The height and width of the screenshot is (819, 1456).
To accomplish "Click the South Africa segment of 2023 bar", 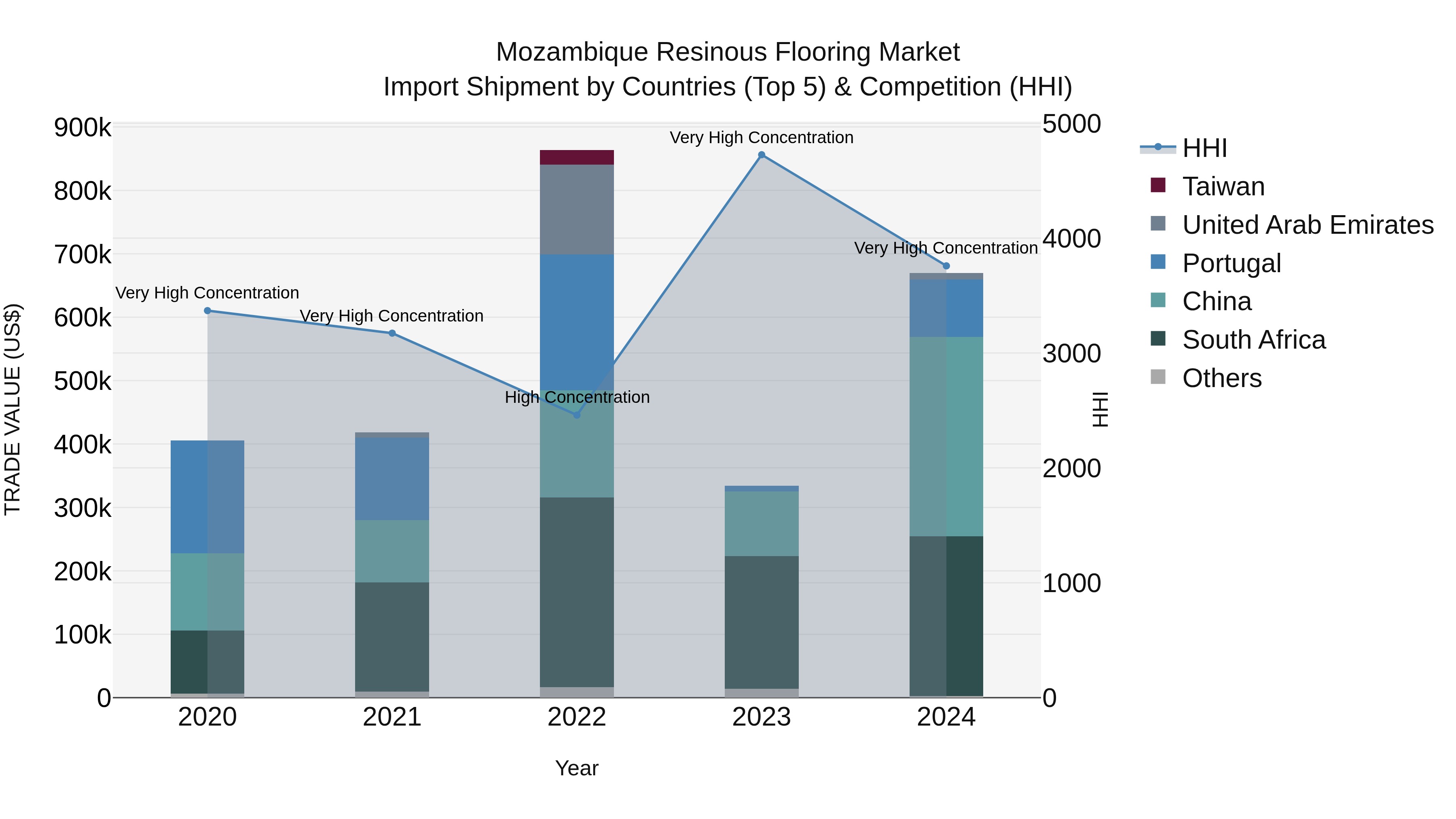I will pyautogui.click(x=762, y=622).
